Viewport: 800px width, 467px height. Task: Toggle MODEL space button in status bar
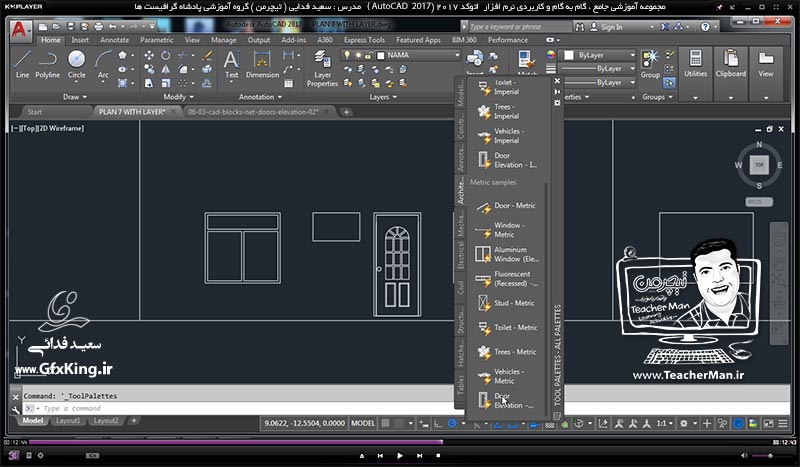pyautogui.click(x=363, y=424)
